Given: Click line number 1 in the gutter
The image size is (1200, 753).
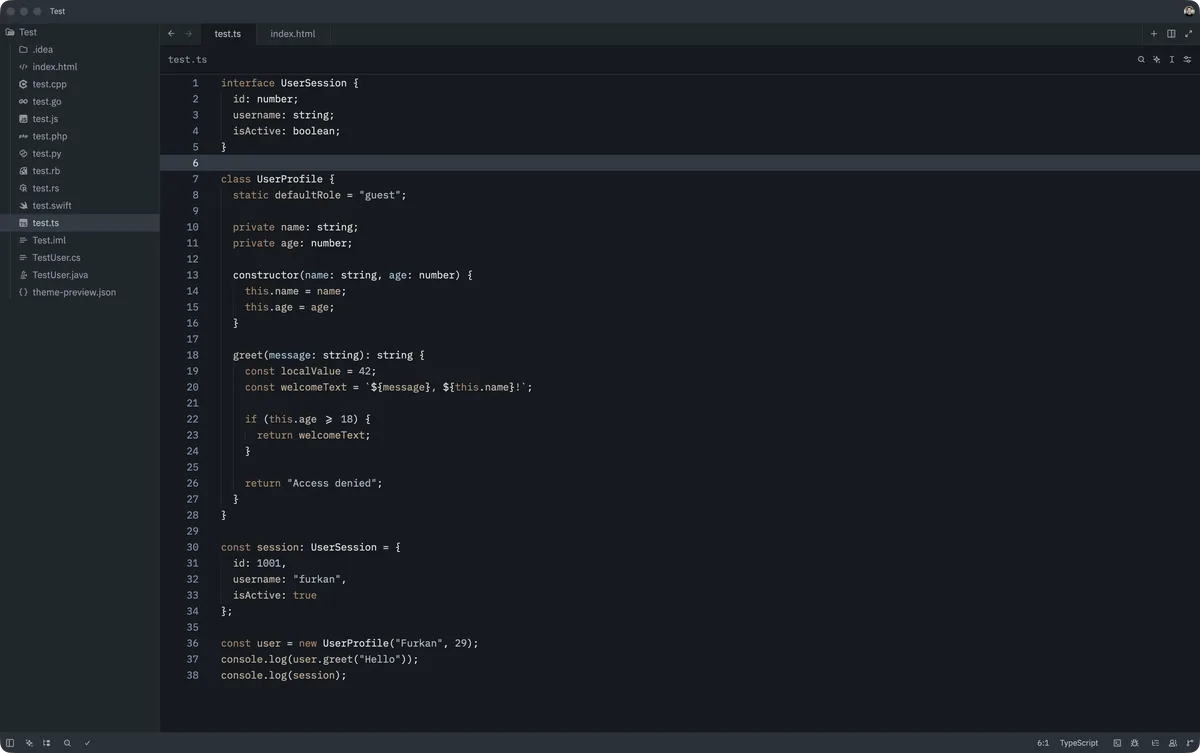Looking at the screenshot, I should [195, 83].
